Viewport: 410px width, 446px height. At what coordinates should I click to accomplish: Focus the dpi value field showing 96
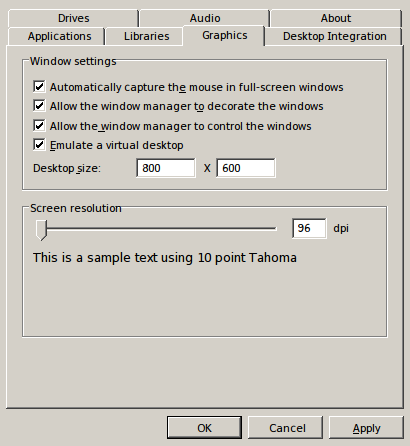pyautogui.click(x=309, y=228)
